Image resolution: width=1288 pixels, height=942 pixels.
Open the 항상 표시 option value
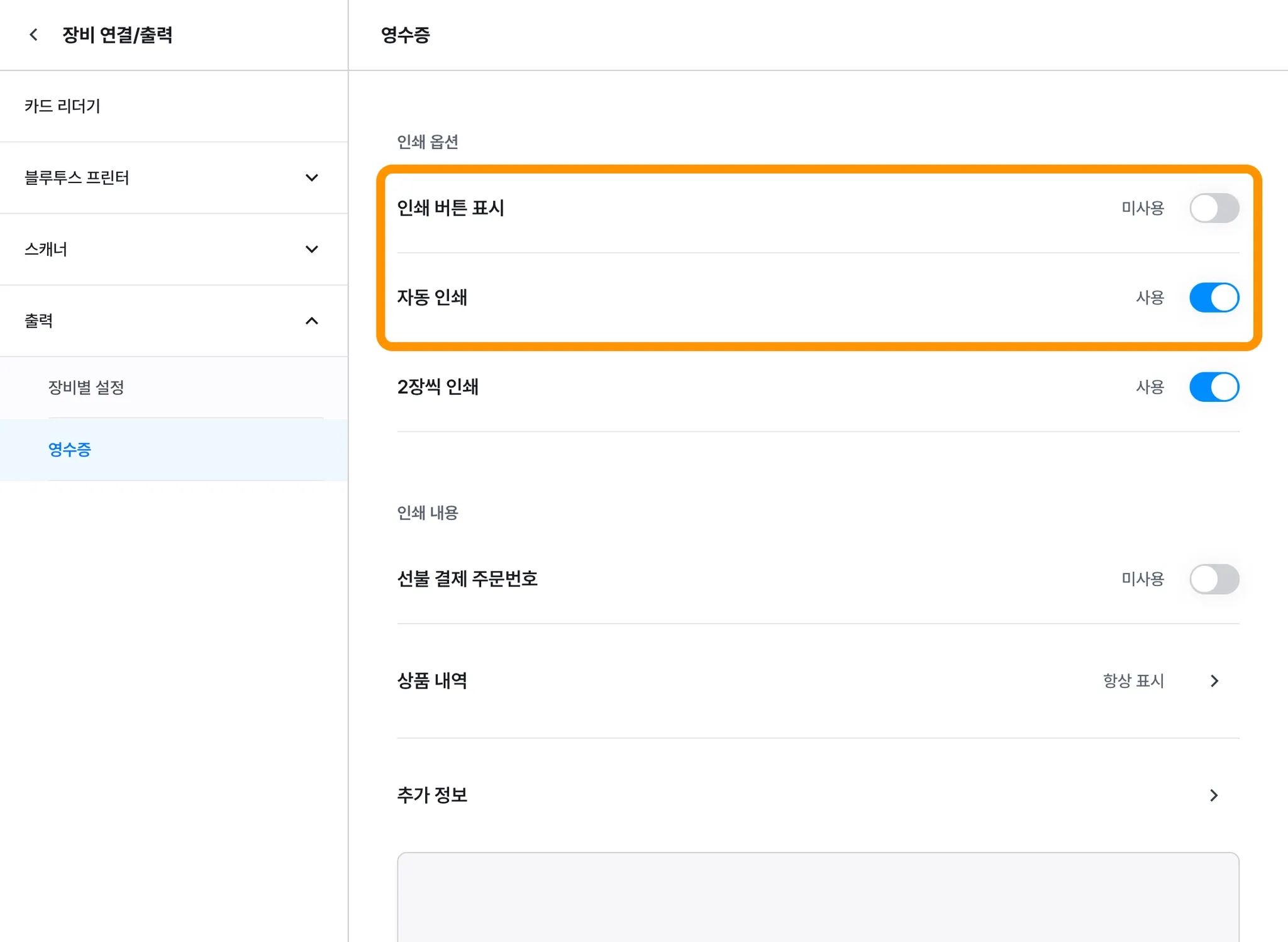tap(1133, 681)
